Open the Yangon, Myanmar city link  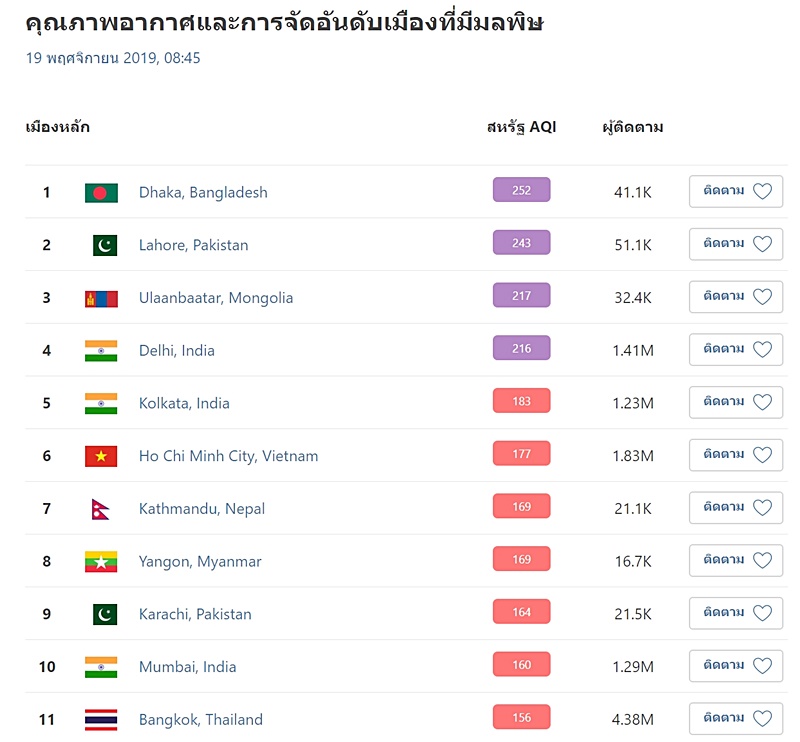point(200,562)
